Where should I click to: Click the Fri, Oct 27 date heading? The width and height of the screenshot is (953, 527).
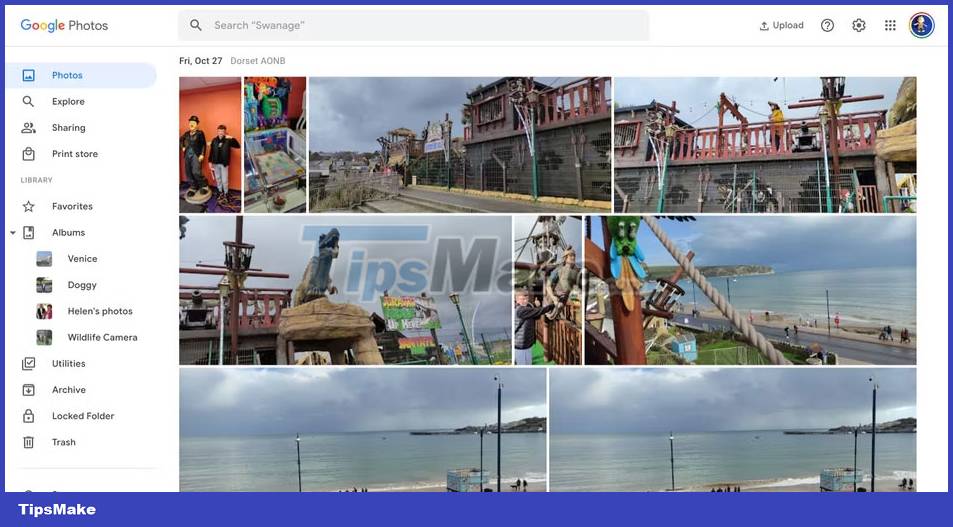pos(201,61)
